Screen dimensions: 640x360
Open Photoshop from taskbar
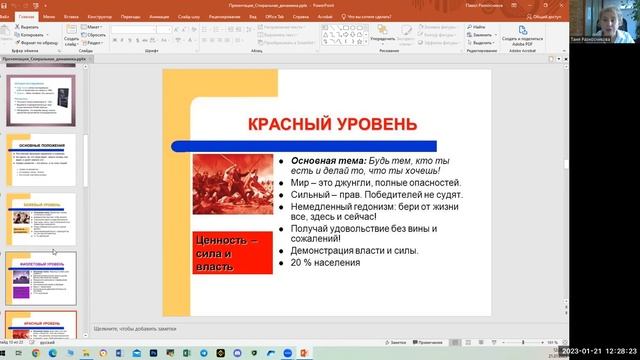coord(153,353)
